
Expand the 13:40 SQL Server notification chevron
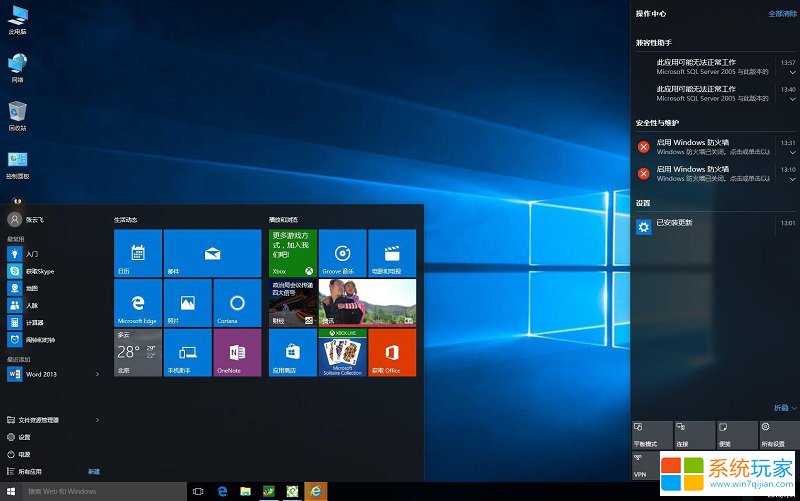point(792,99)
